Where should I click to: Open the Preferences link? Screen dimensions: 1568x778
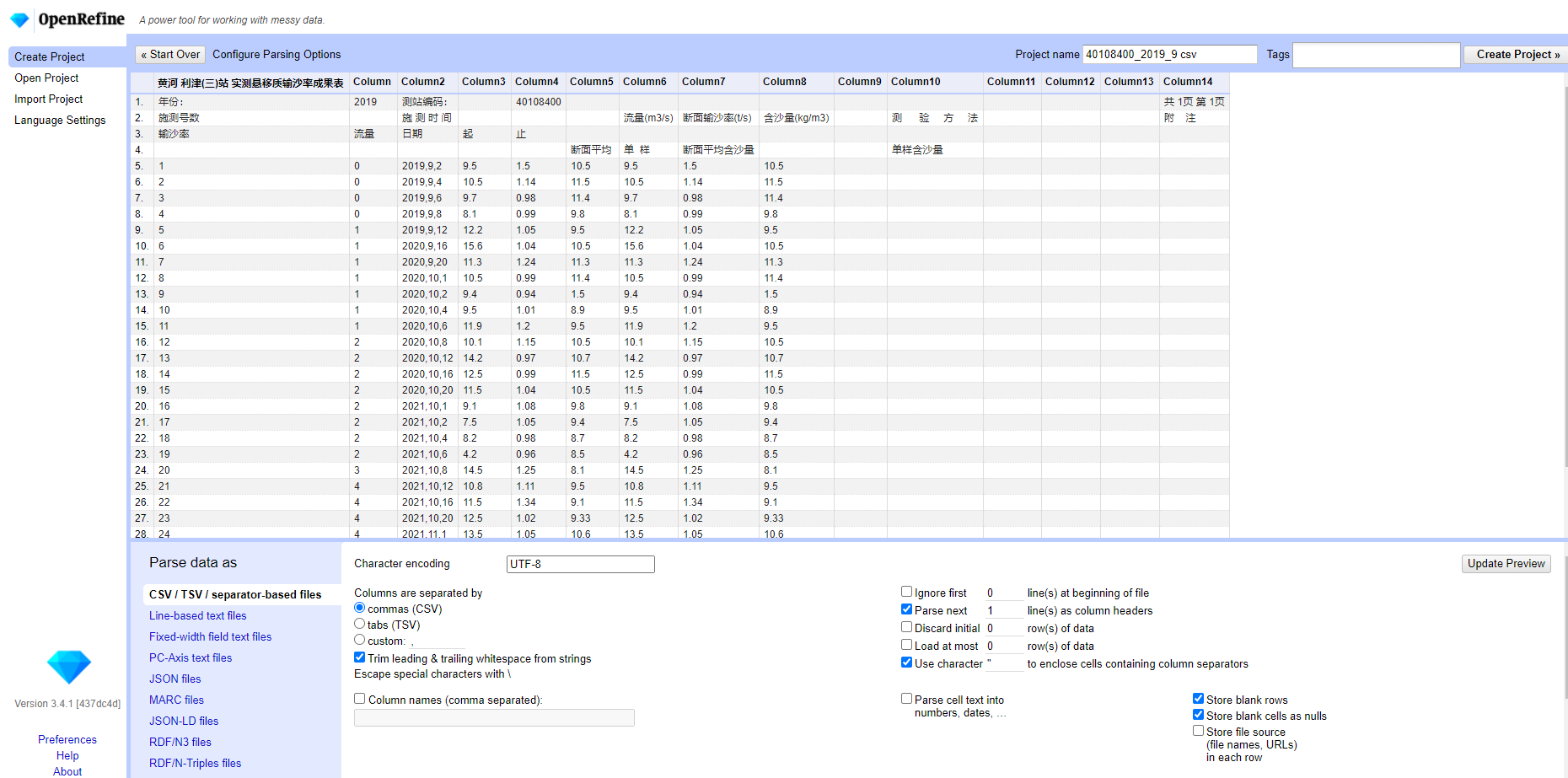pos(67,739)
